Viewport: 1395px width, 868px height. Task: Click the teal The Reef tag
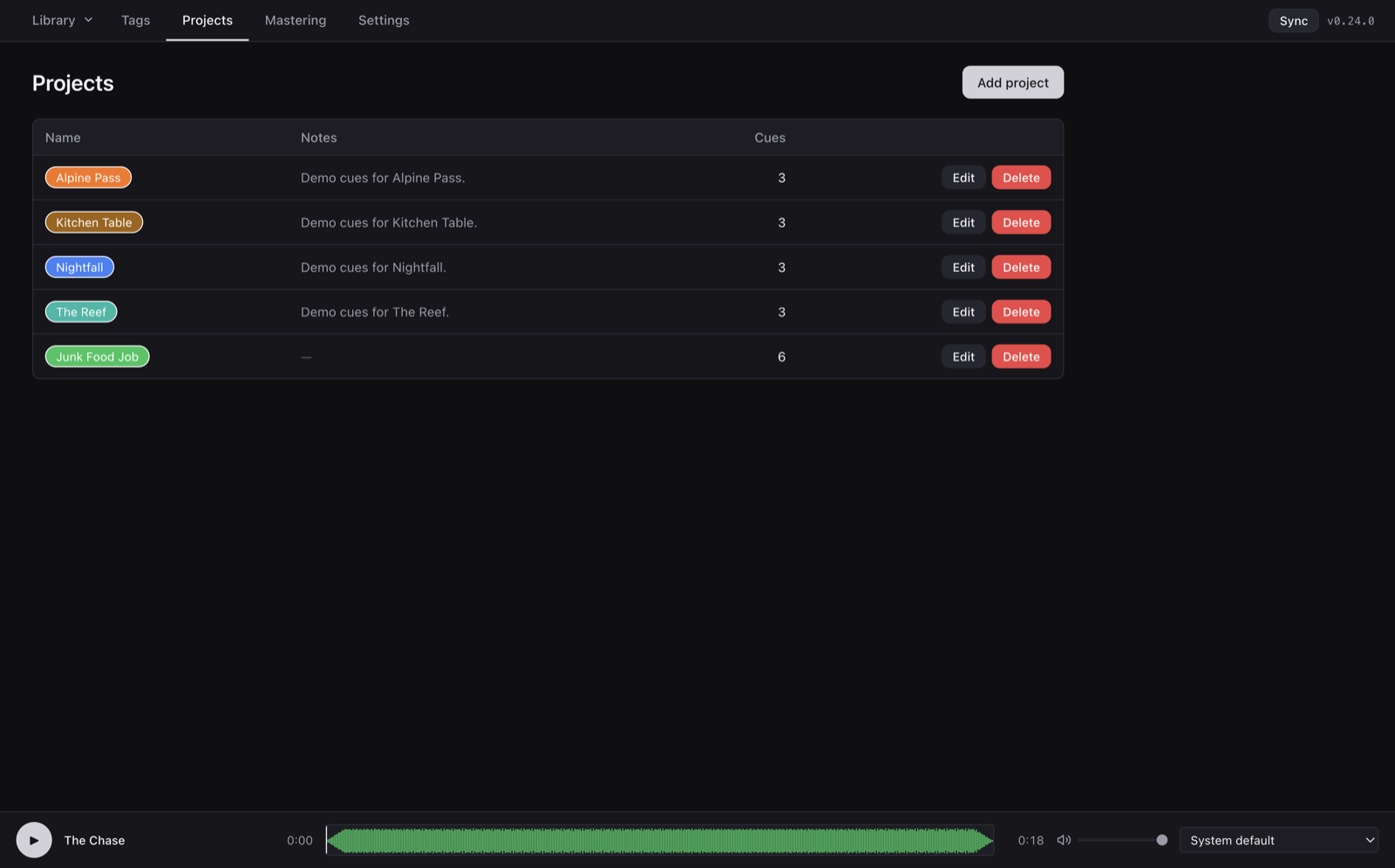tap(81, 312)
